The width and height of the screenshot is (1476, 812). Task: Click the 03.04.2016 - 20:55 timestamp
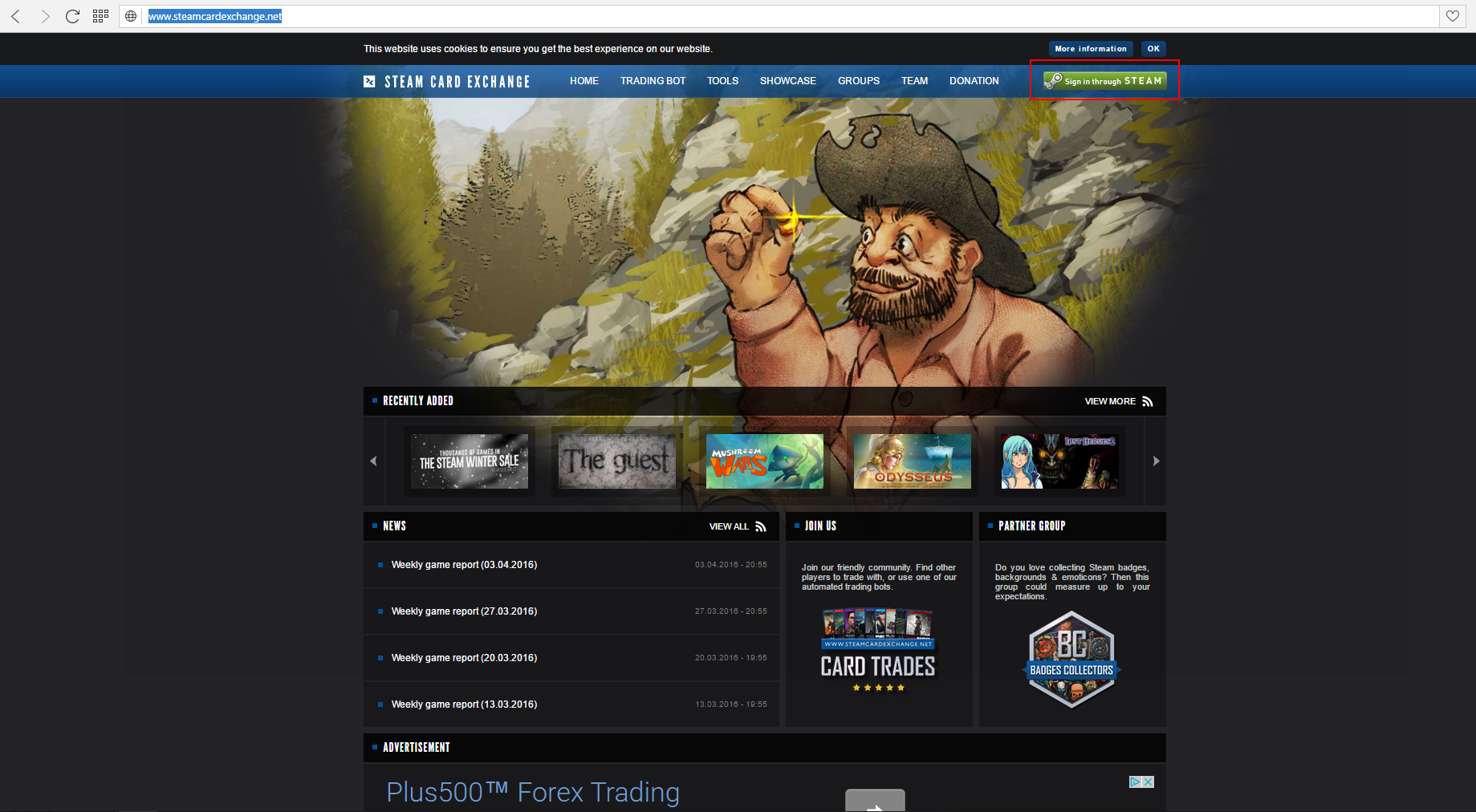[x=731, y=565]
